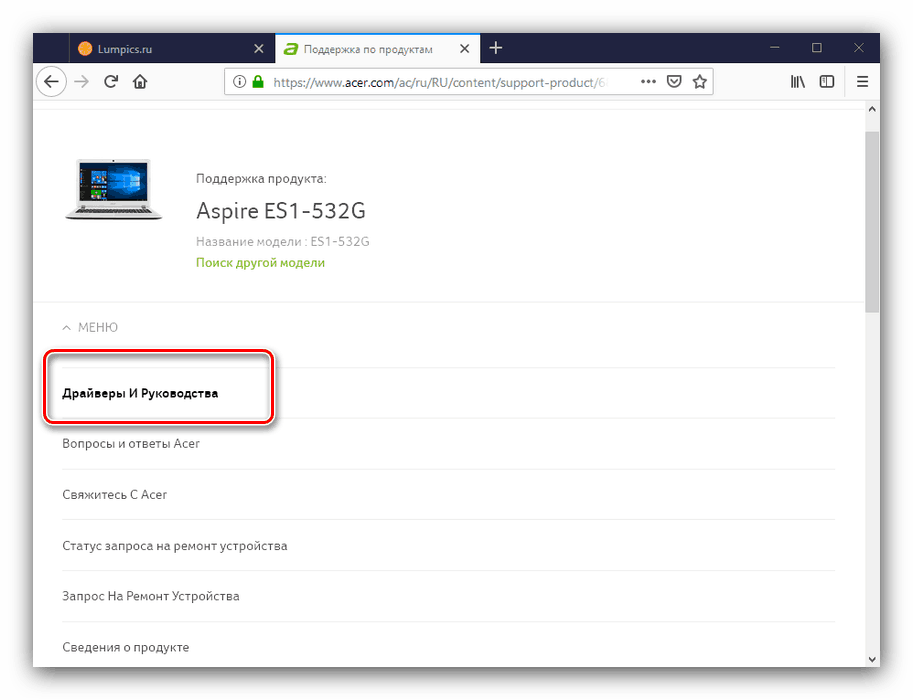Click the Aspire ES1-532G product title

pos(281,211)
